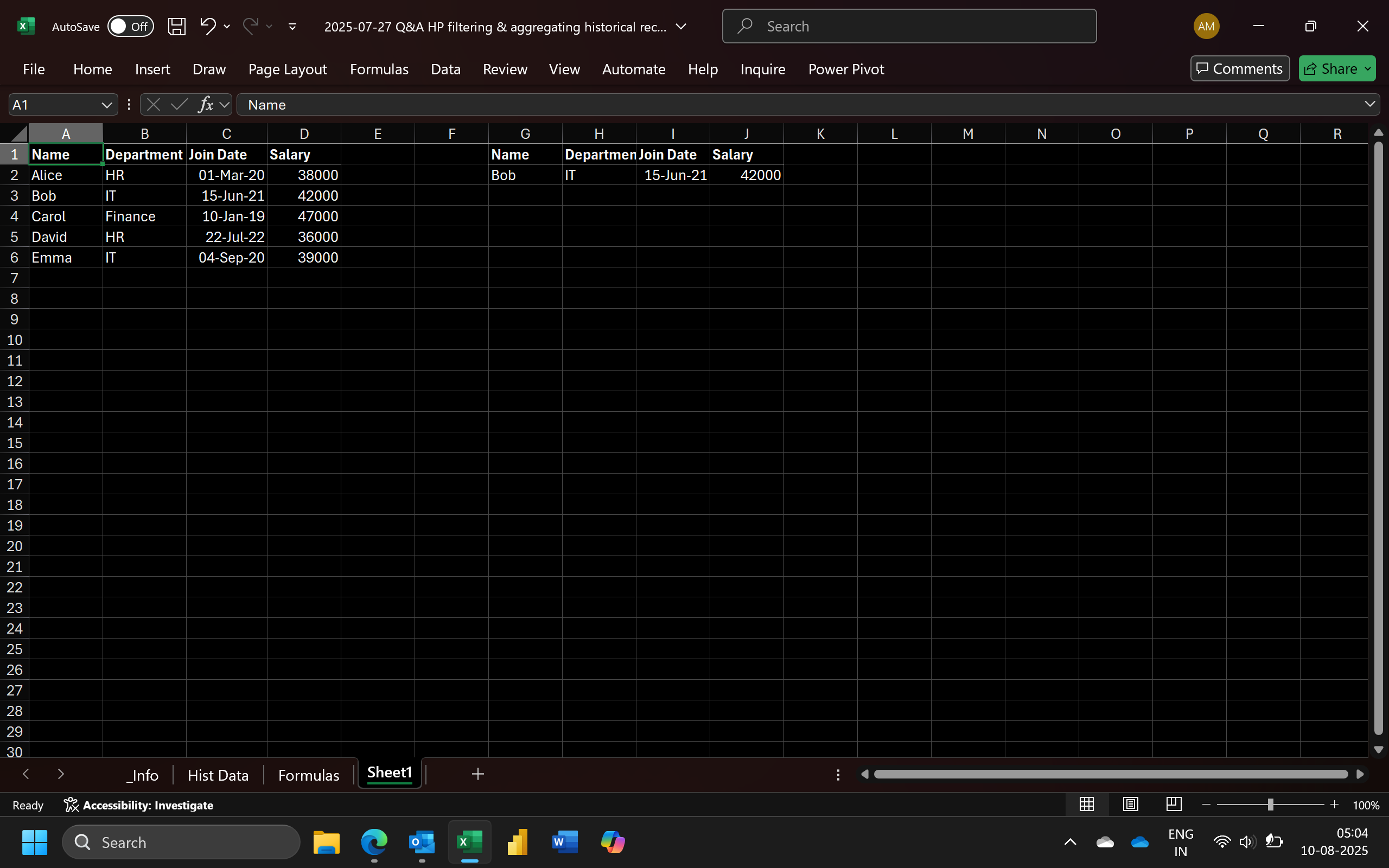
Task: Open the Data ribbon tab
Action: point(445,69)
